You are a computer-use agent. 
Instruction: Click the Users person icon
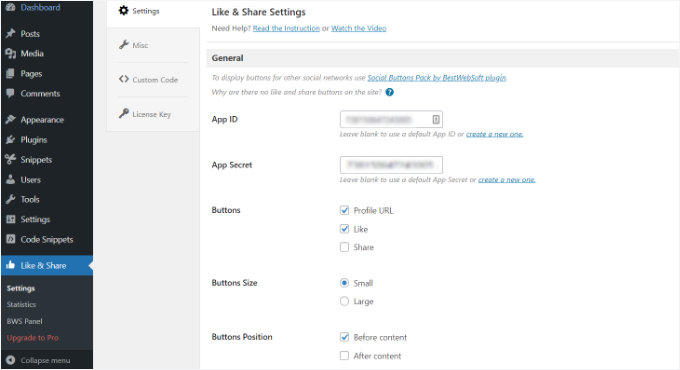pos(10,179)
